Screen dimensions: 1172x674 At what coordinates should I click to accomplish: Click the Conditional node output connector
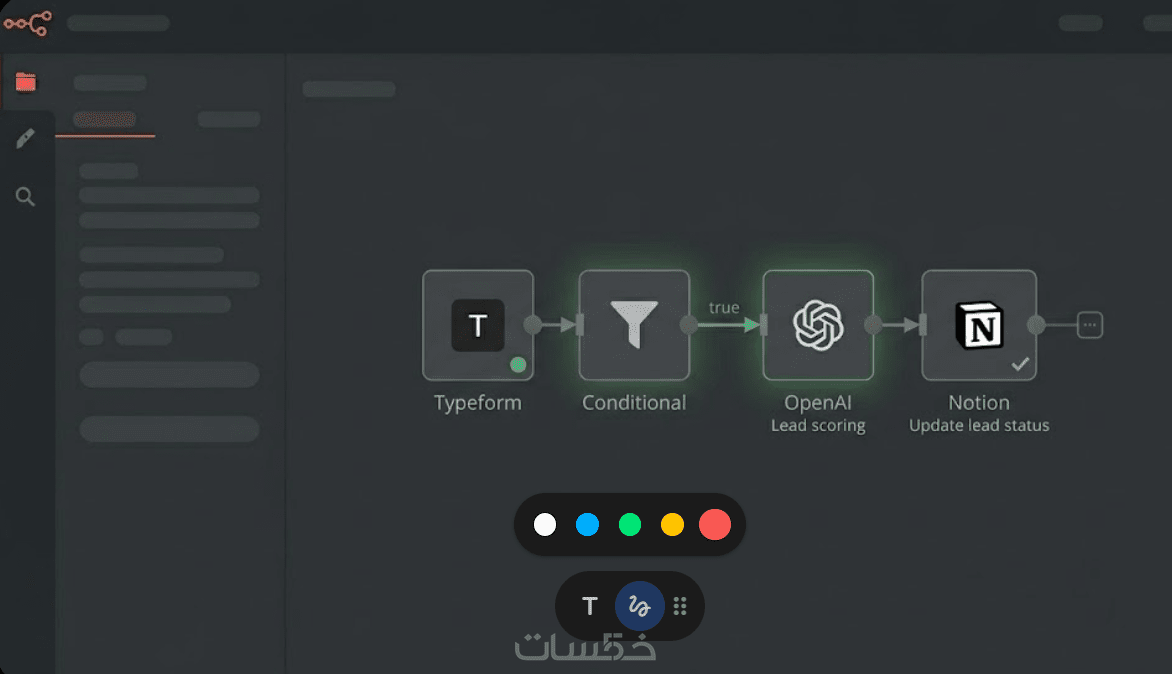689,325
